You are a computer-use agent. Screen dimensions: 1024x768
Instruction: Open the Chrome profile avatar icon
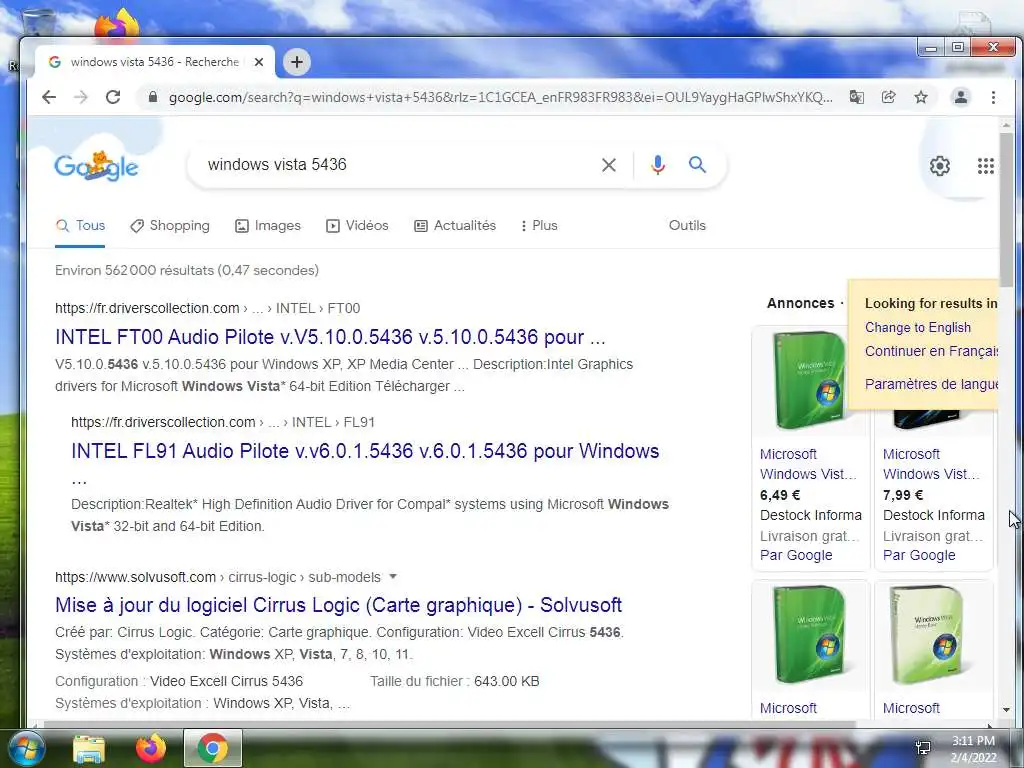961,97
